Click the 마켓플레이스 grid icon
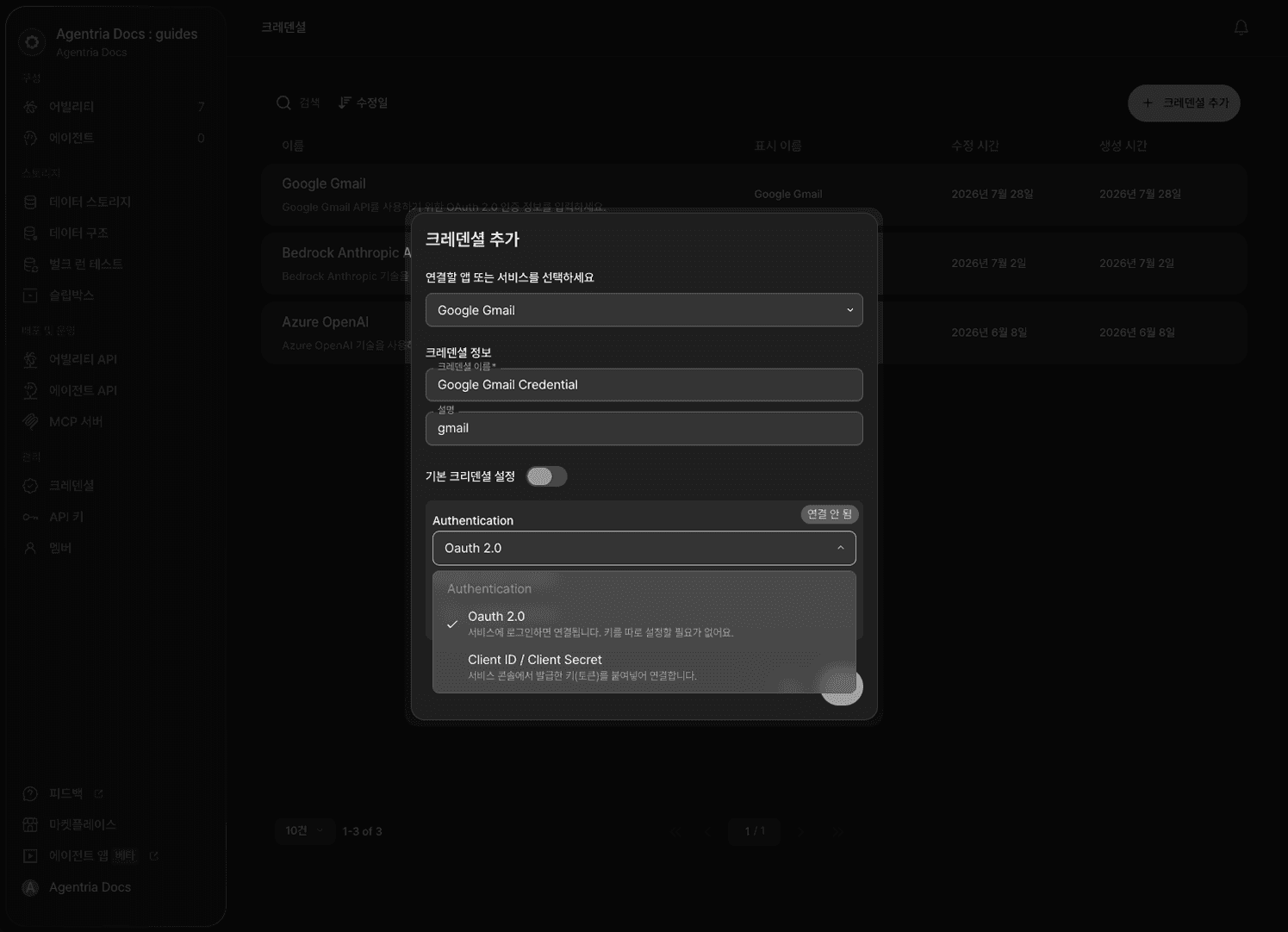 (x=31, y=824)
